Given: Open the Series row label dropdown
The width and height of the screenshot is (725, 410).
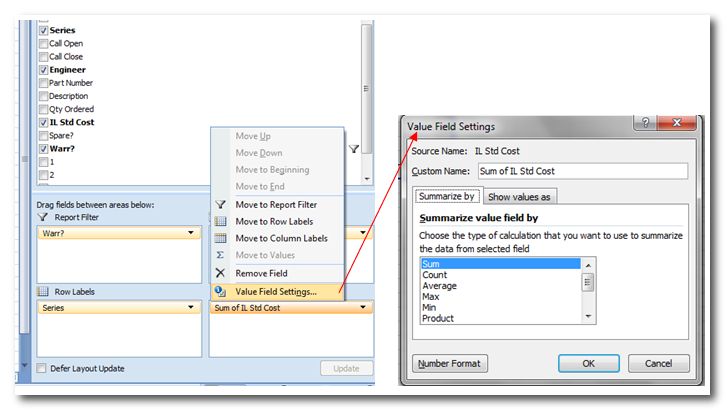Looking at the screenshot, I should (x=190, y=308).
